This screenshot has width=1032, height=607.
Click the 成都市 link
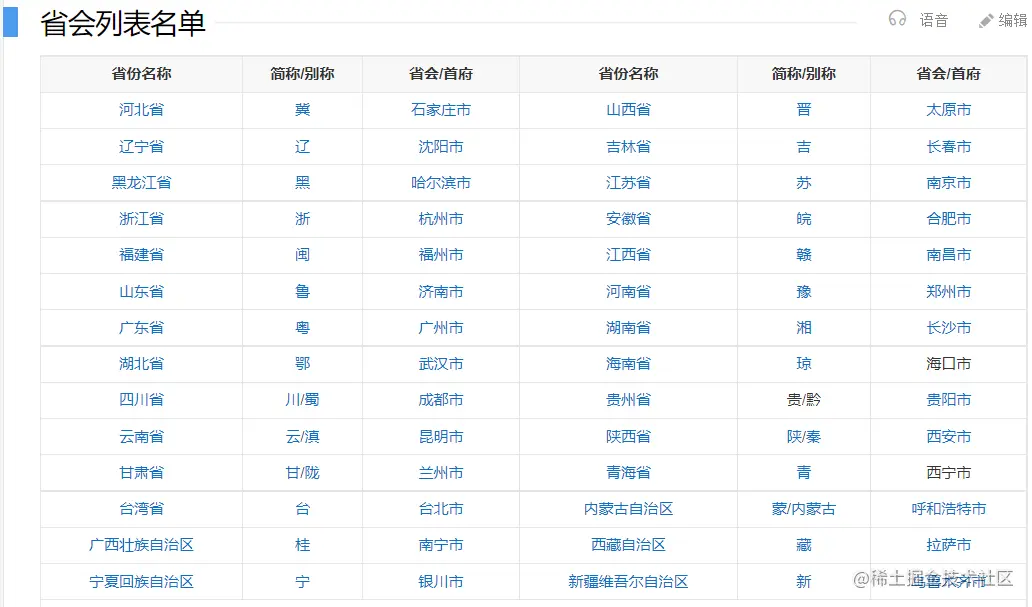(441, 400)
